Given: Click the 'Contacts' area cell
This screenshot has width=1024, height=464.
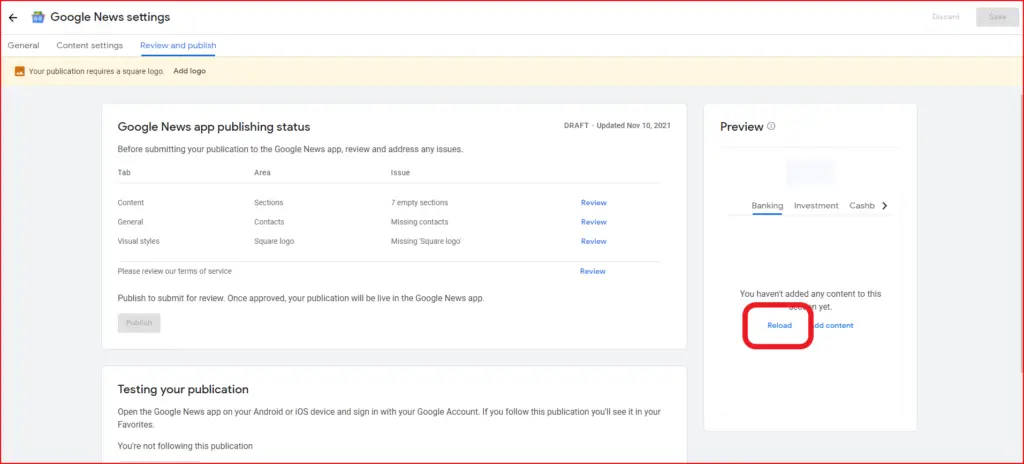Looking at the screenshot, I should click(x=269, y=222).
